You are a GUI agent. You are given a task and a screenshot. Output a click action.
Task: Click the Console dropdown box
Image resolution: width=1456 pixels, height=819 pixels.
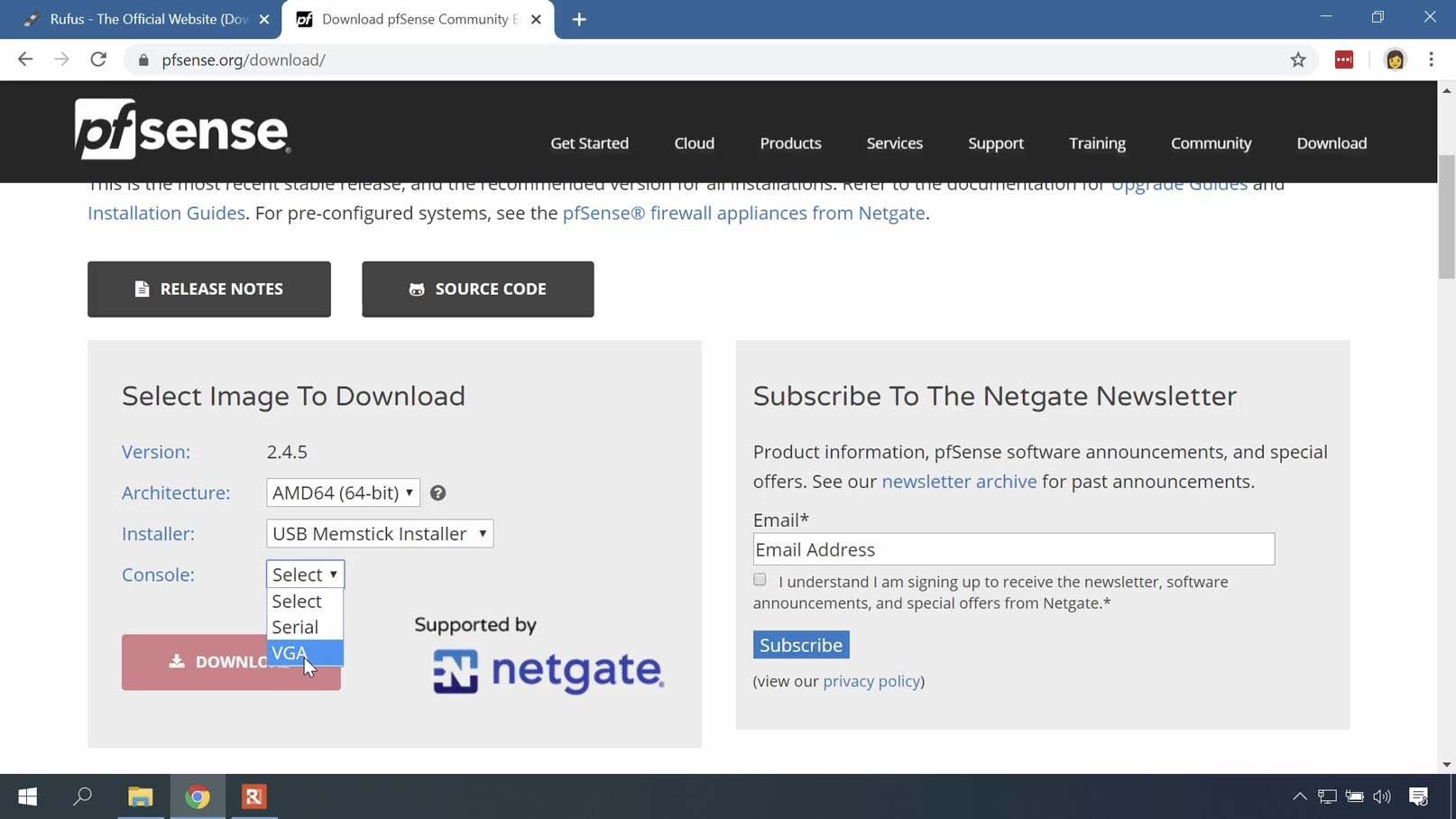point(305,575)
